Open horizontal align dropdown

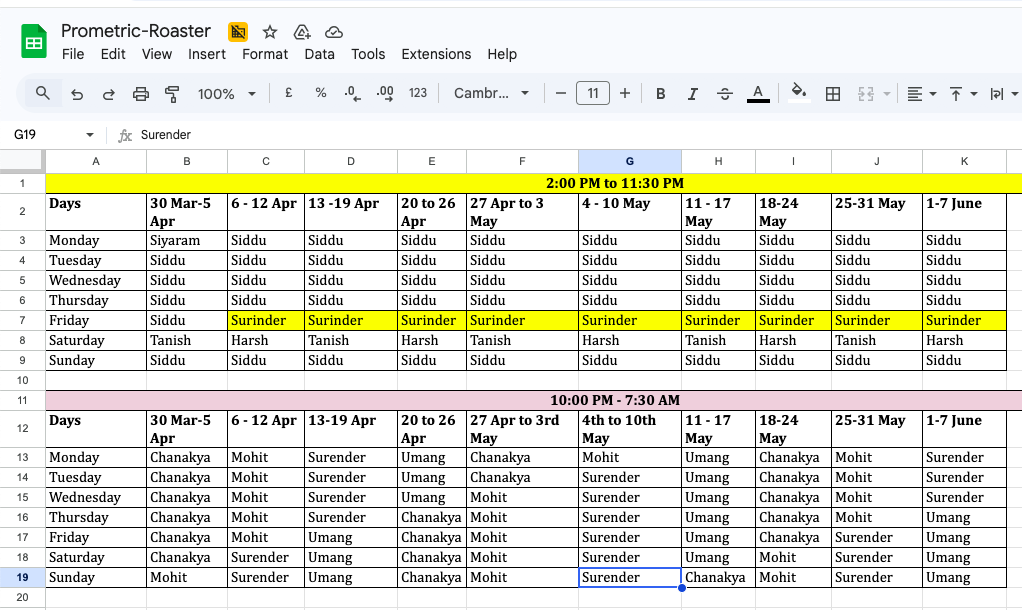pyautogui.click(x=922, y=94)
